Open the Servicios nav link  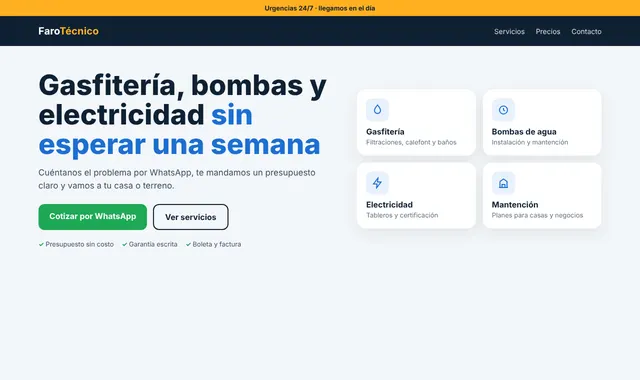[509, 31]
